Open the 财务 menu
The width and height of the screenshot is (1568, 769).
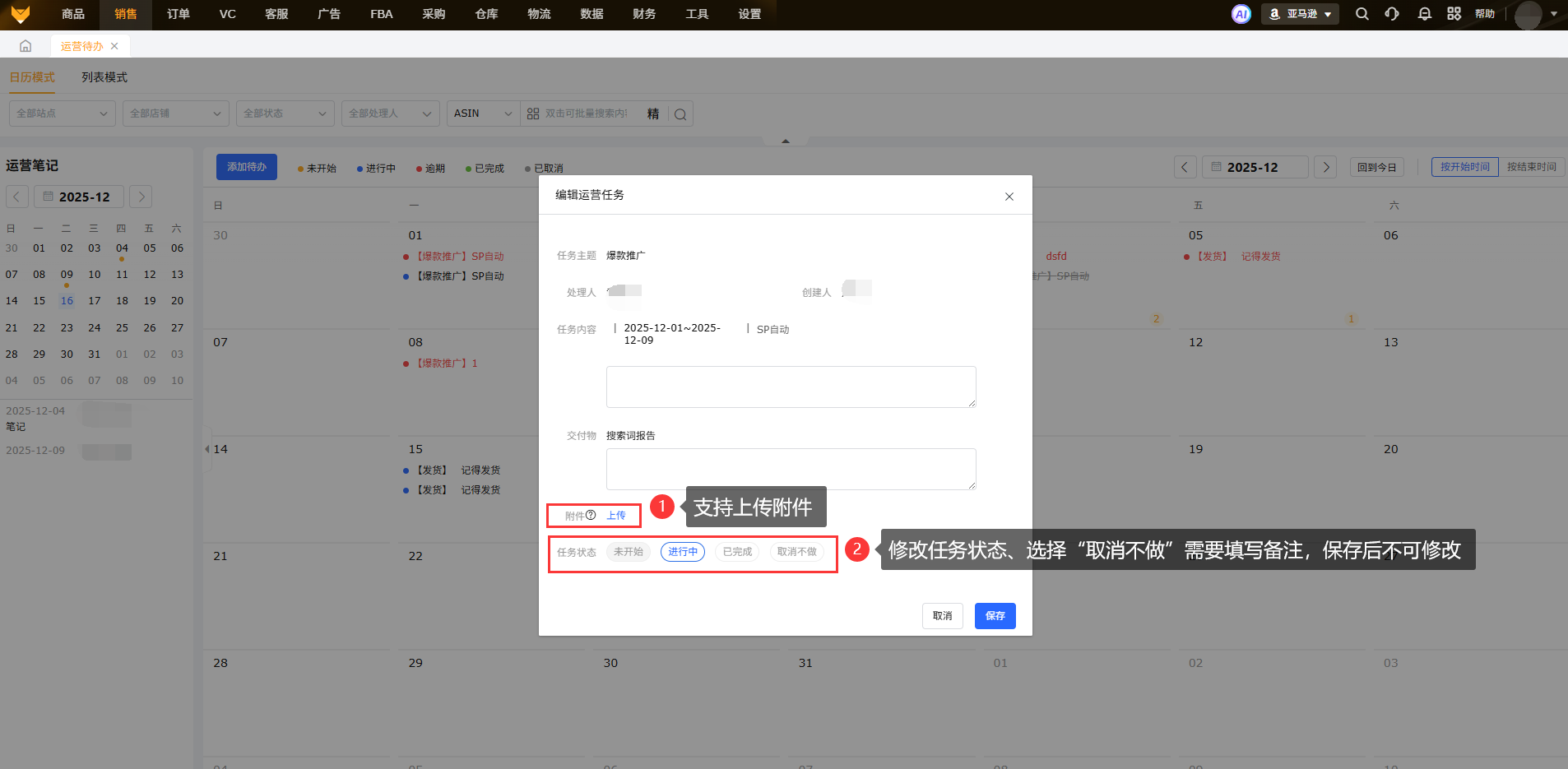pyautogui.click(x=644, y=14)
